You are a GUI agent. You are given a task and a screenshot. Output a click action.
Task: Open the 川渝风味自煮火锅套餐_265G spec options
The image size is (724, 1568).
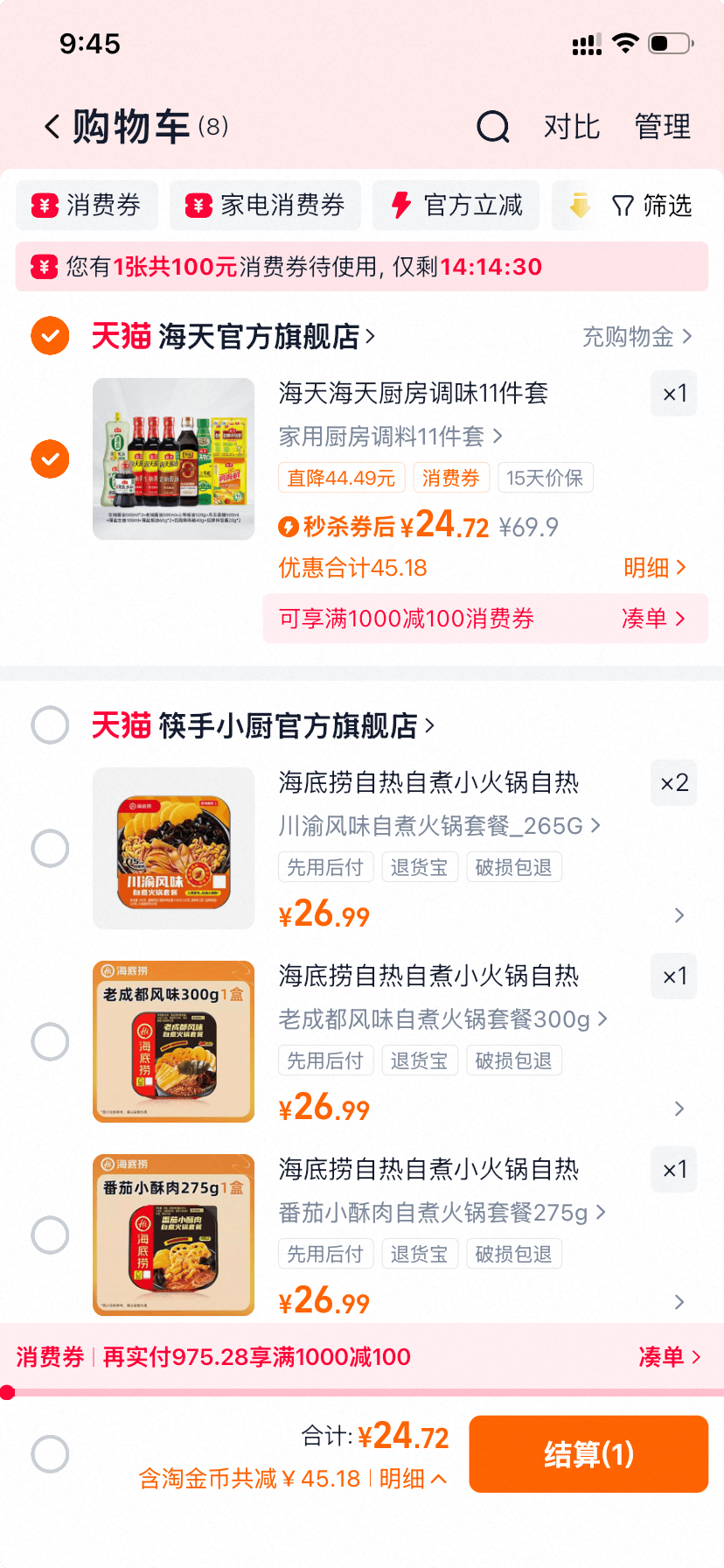coord(439,825)
